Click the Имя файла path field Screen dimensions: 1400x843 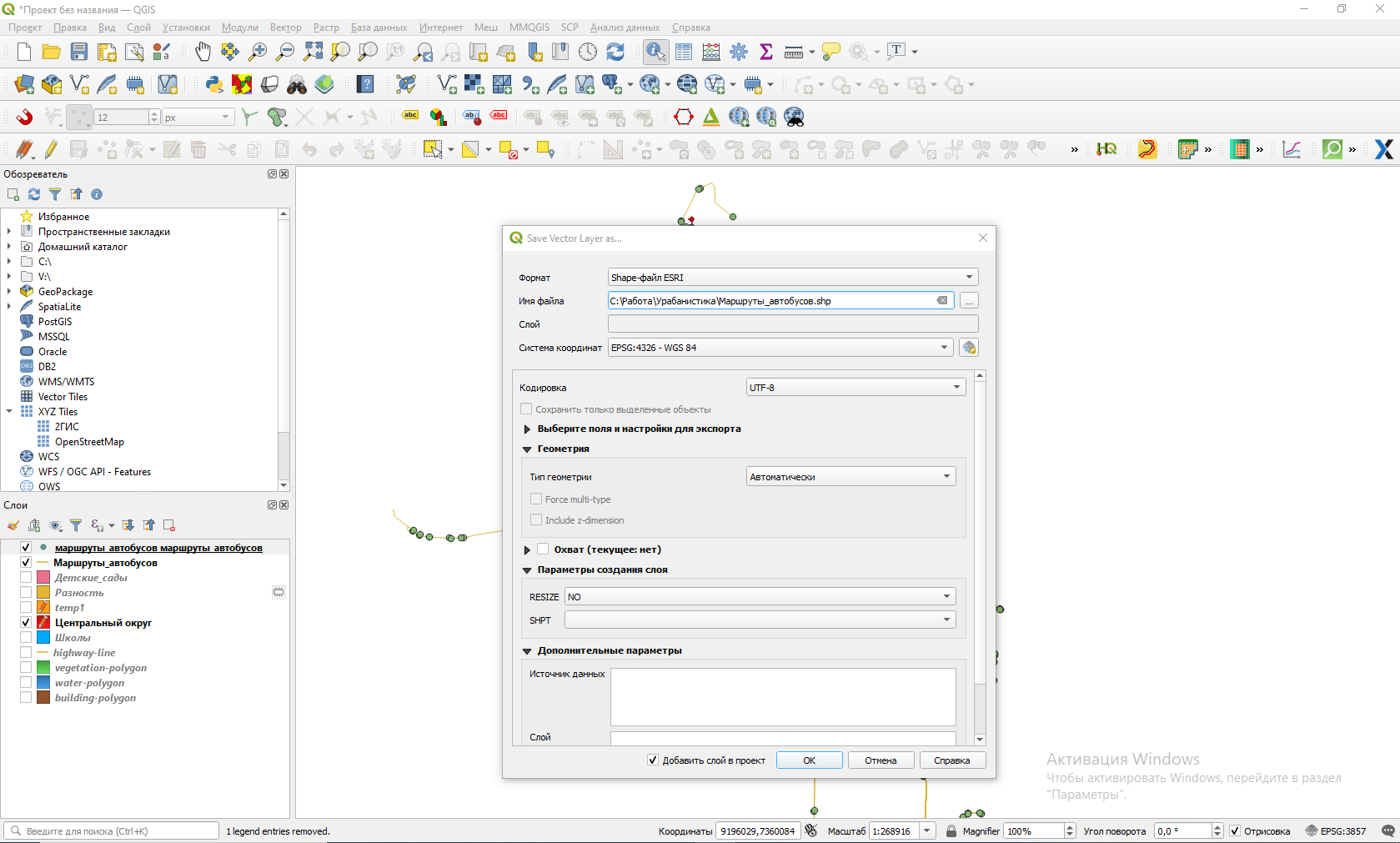coord(771,301)
